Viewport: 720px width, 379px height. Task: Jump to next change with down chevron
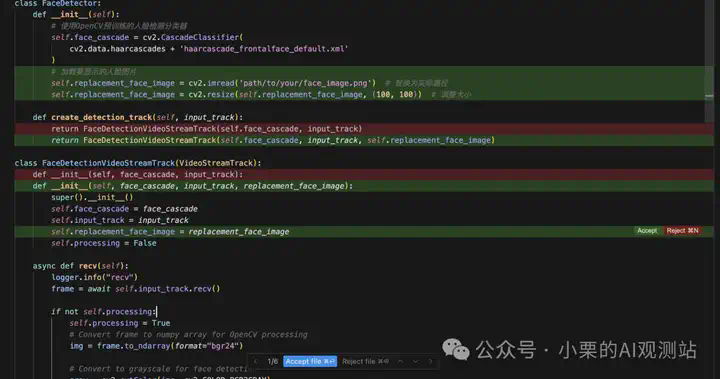pyautogui.click(x=416, y=362)
